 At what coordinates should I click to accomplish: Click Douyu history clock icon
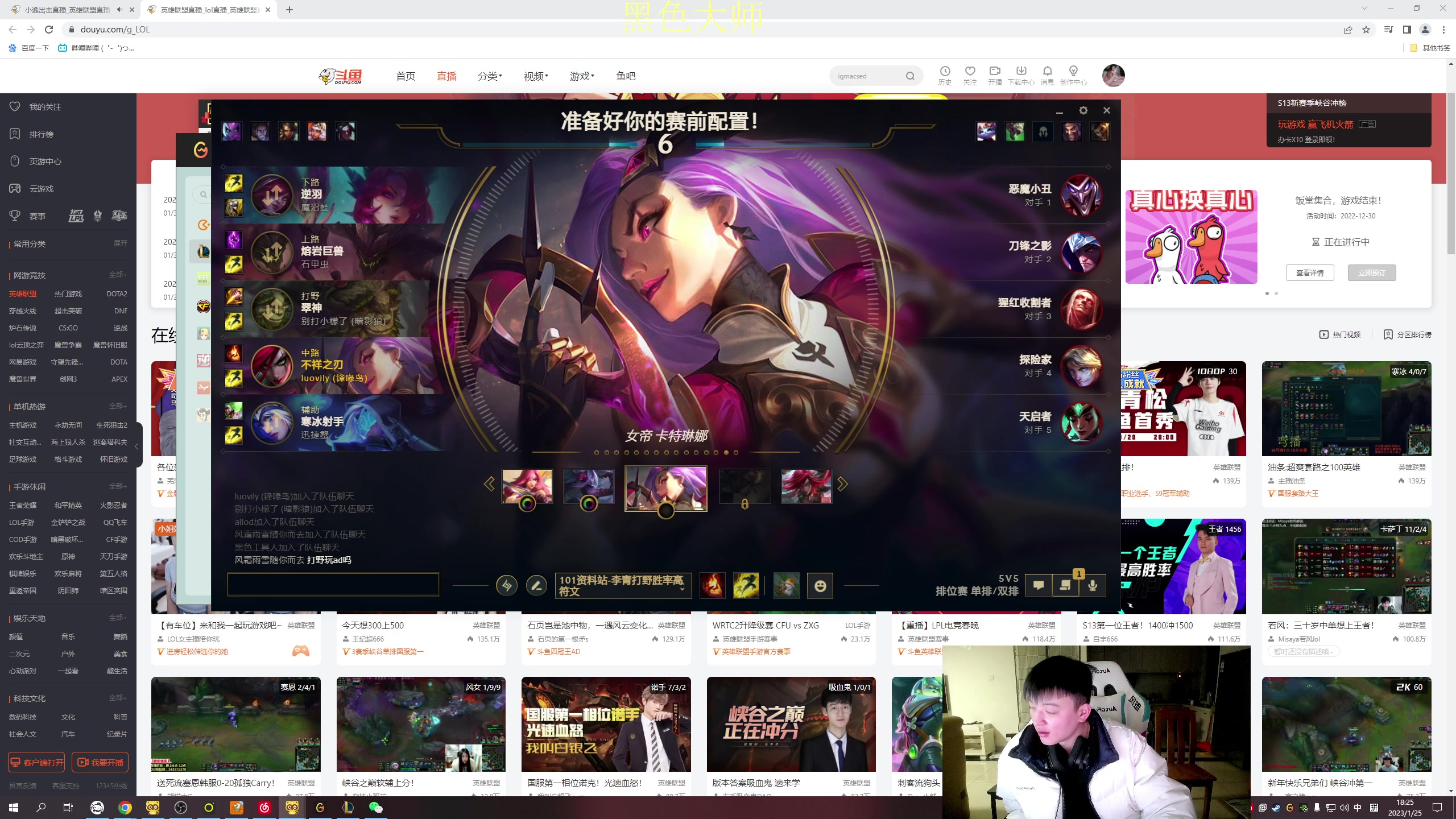[x=945, y=75]
